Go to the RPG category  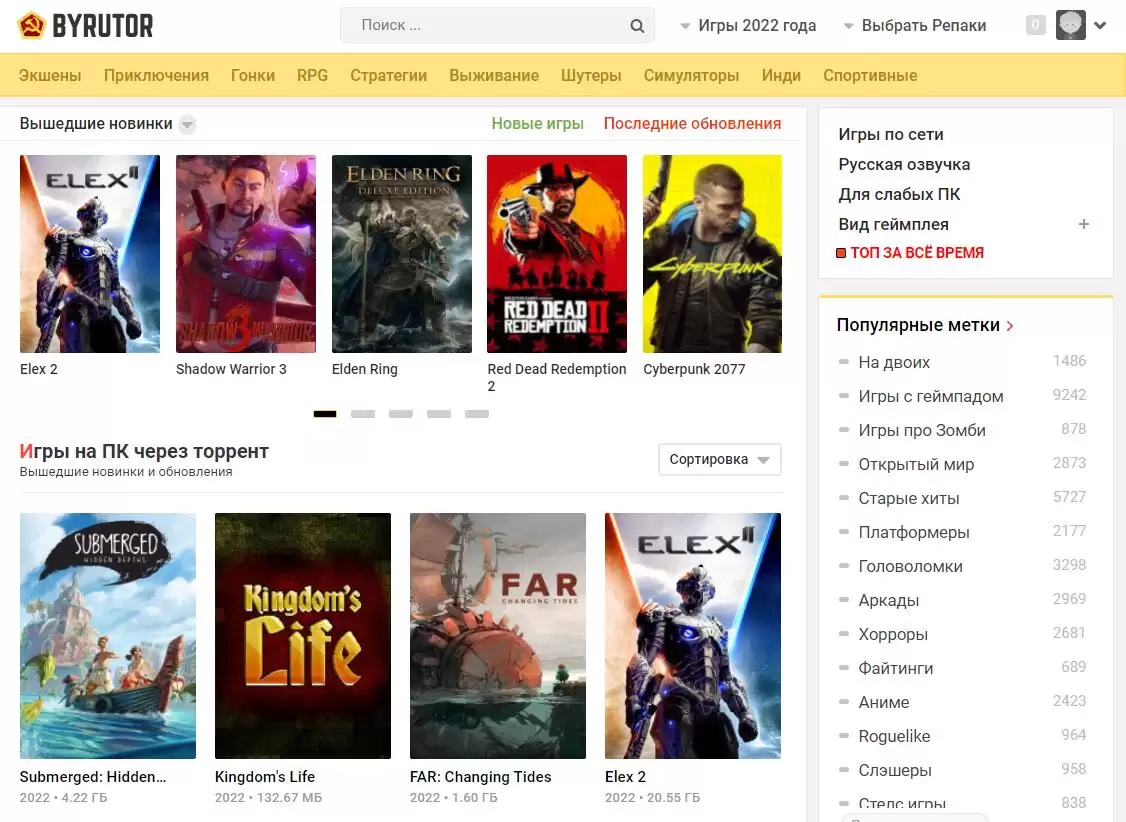[312, 75]
